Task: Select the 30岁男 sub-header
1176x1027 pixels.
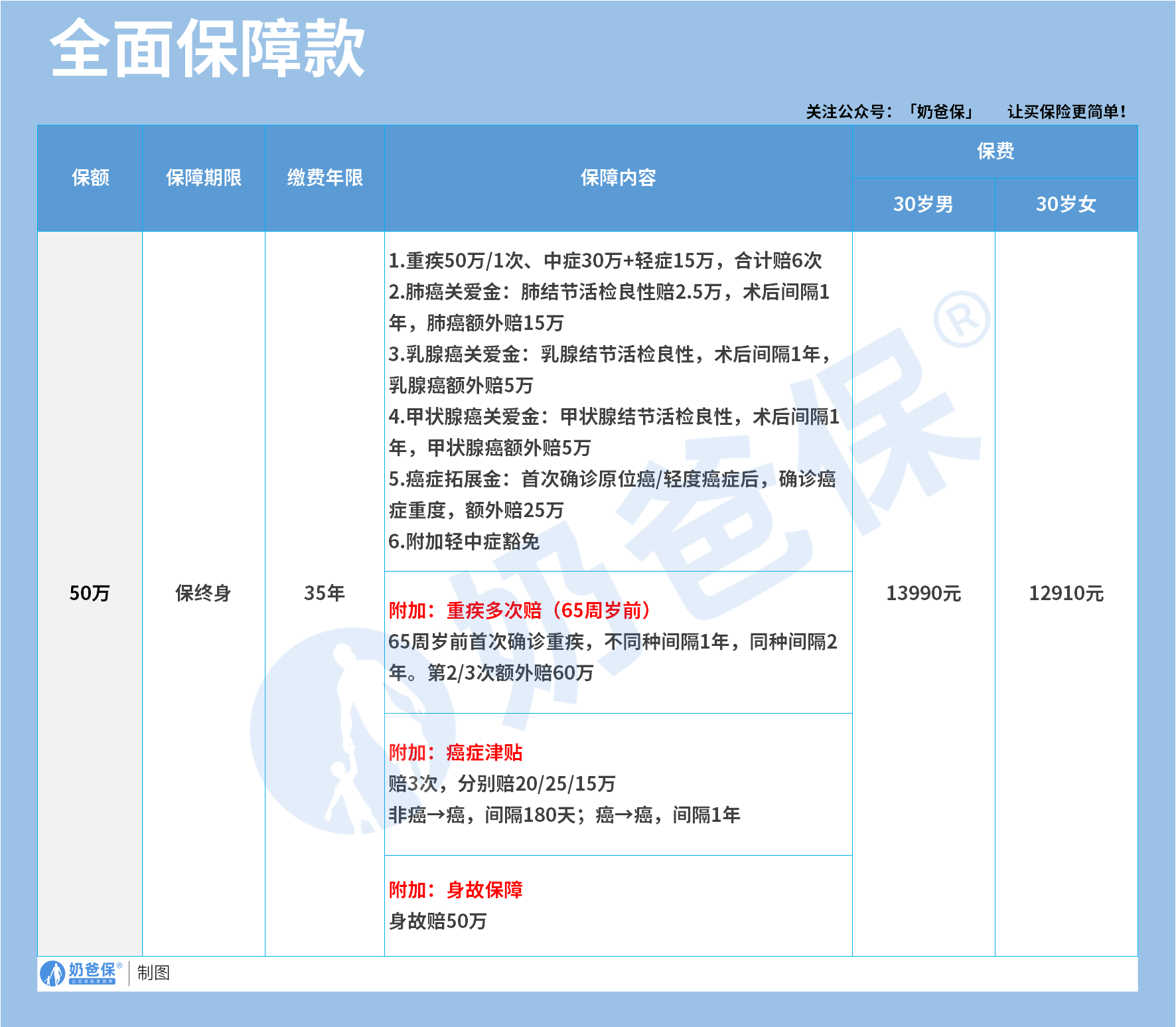Action: (x=923, y=204)
